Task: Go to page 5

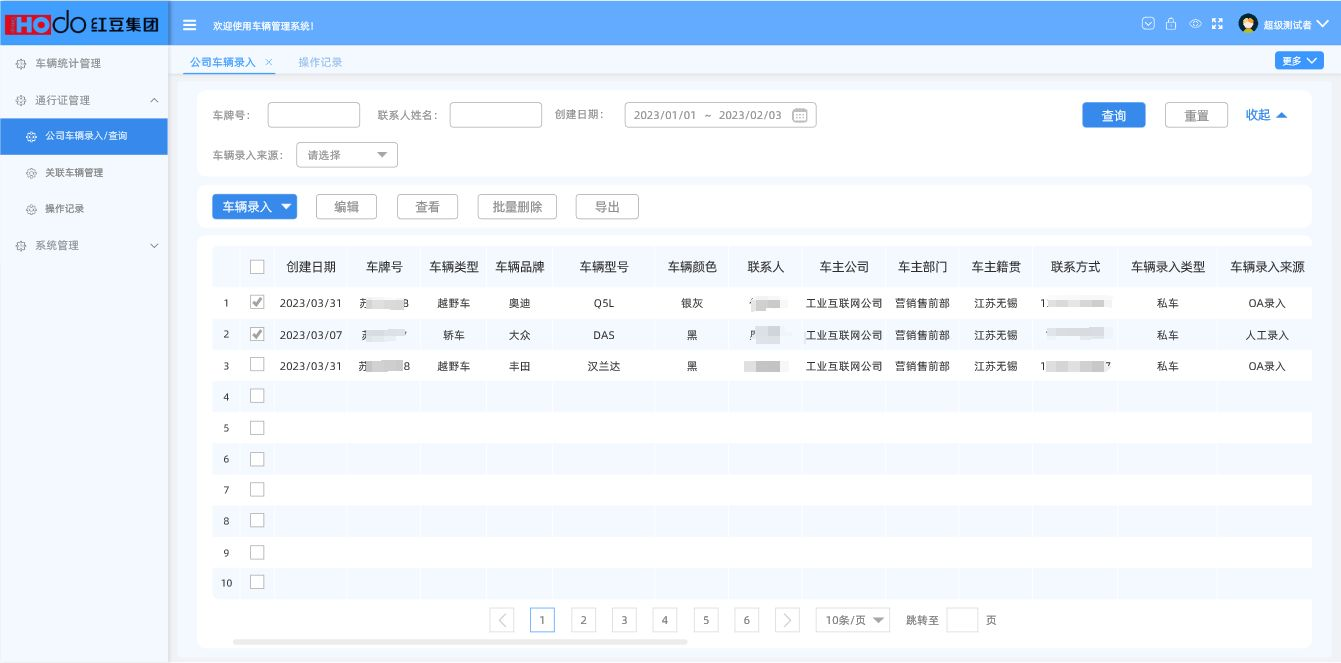Action: click(x=706, y=620)
